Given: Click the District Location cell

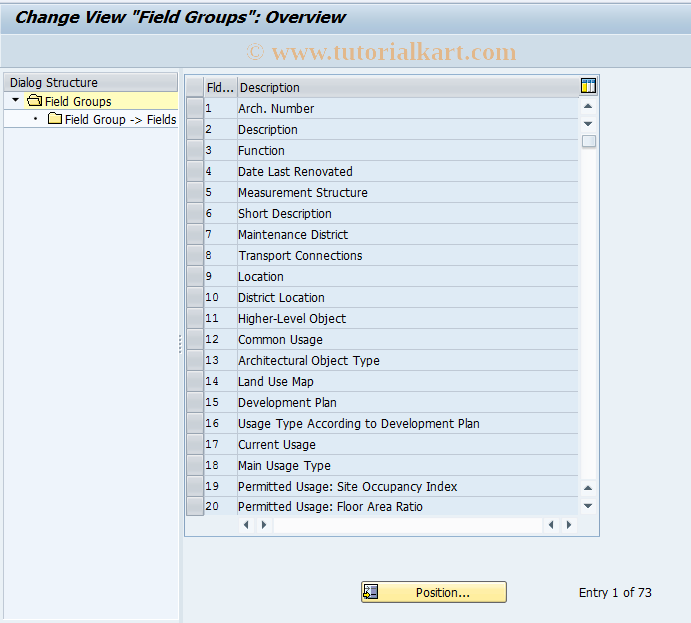Looking at the screenshot, I should point(408,297).
